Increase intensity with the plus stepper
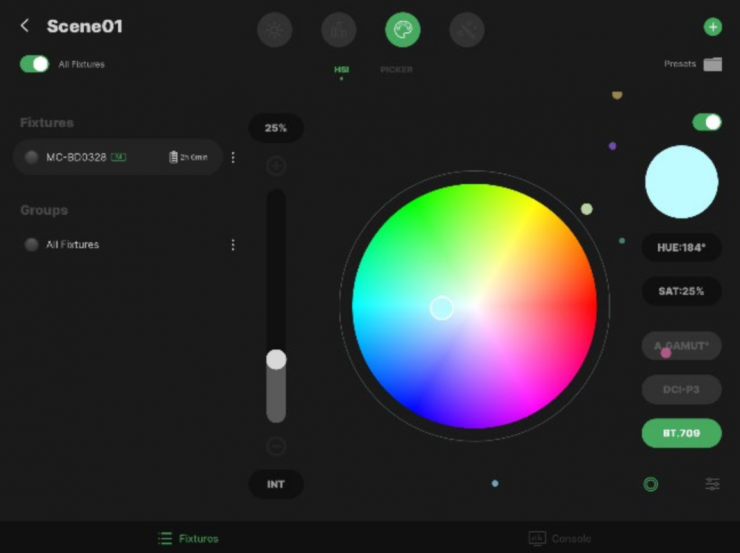 click(276, 166)
